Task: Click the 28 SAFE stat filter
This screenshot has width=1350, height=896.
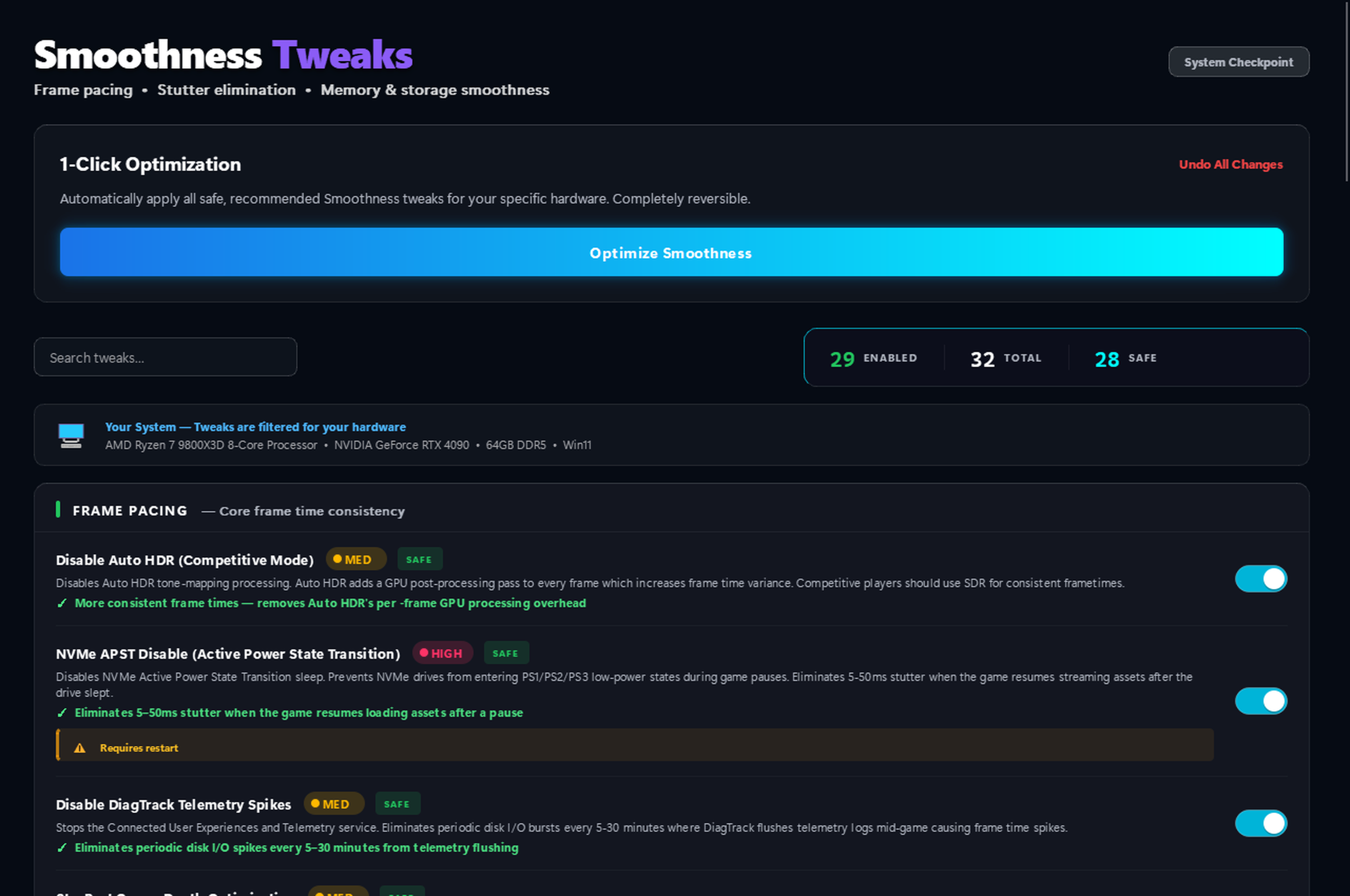Action: (x=1125, y=358)
